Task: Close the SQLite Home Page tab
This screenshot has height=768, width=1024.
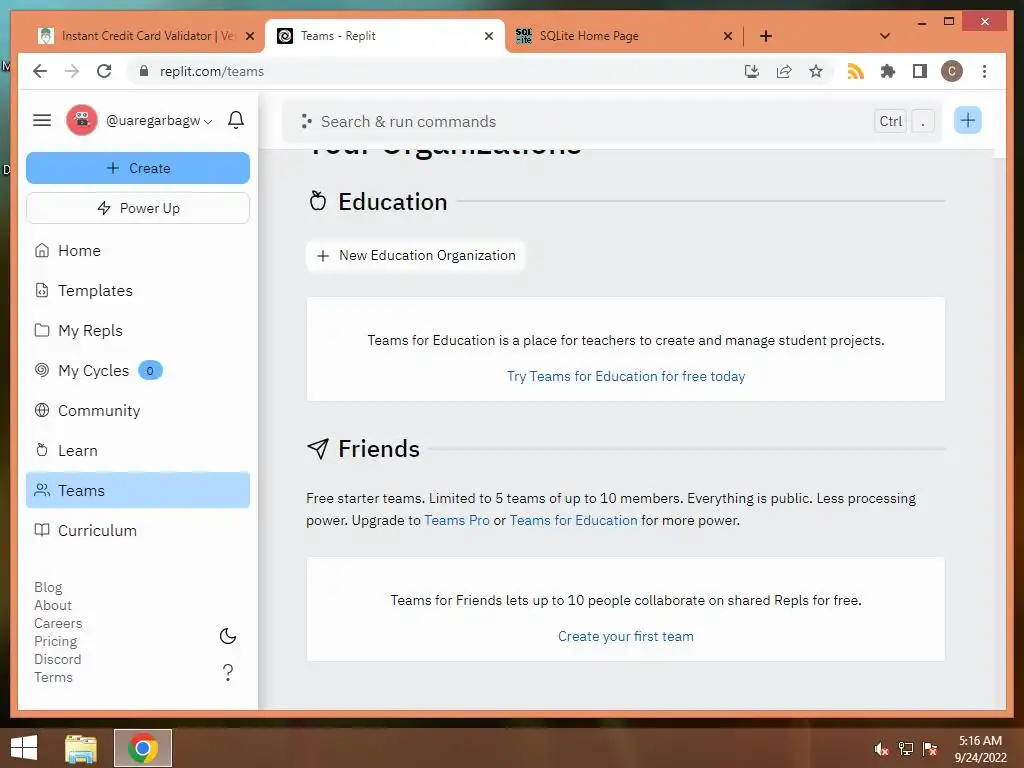Action: (x=728, y=36)
